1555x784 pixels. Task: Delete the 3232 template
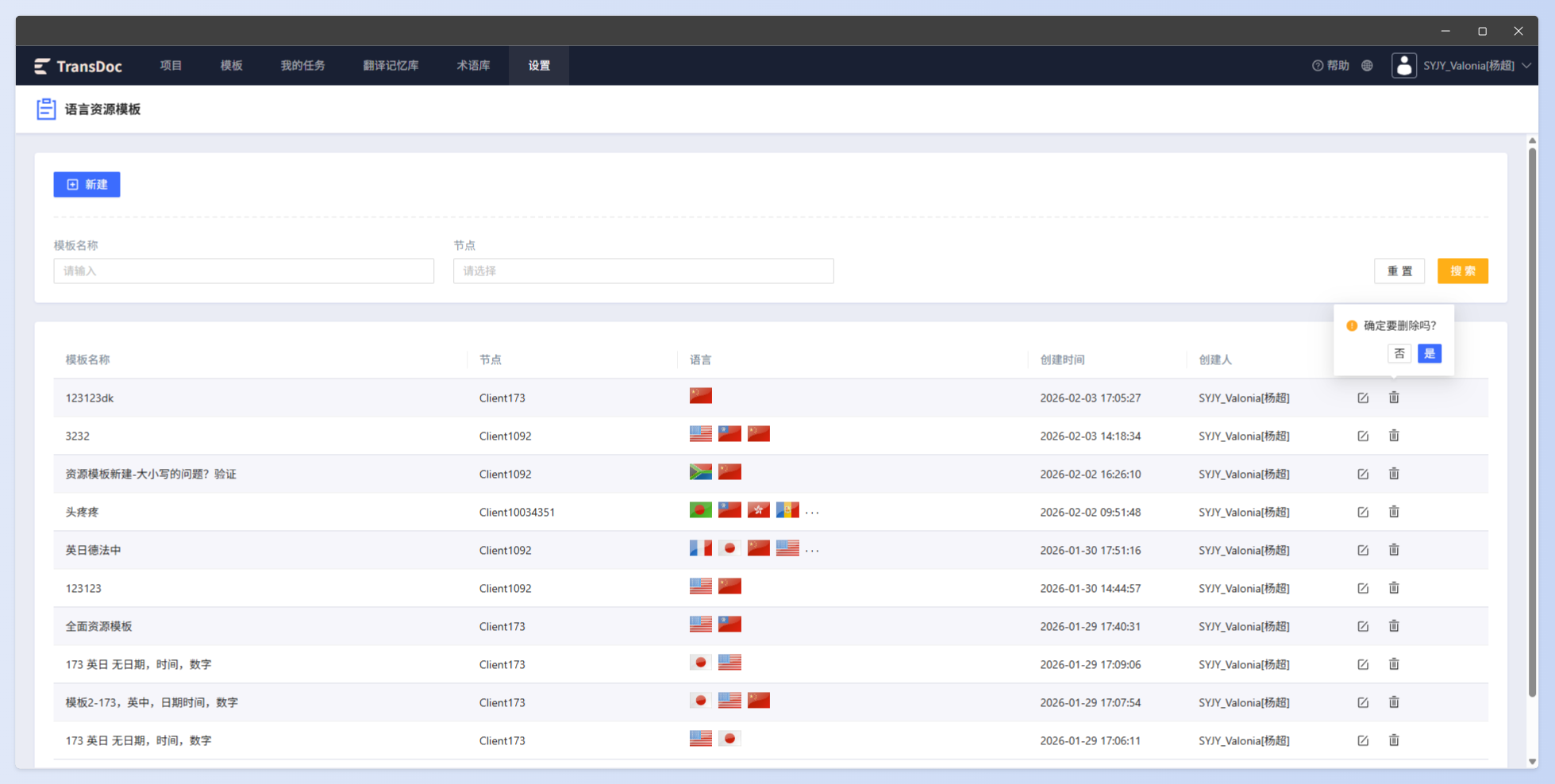click(1394, 436)
